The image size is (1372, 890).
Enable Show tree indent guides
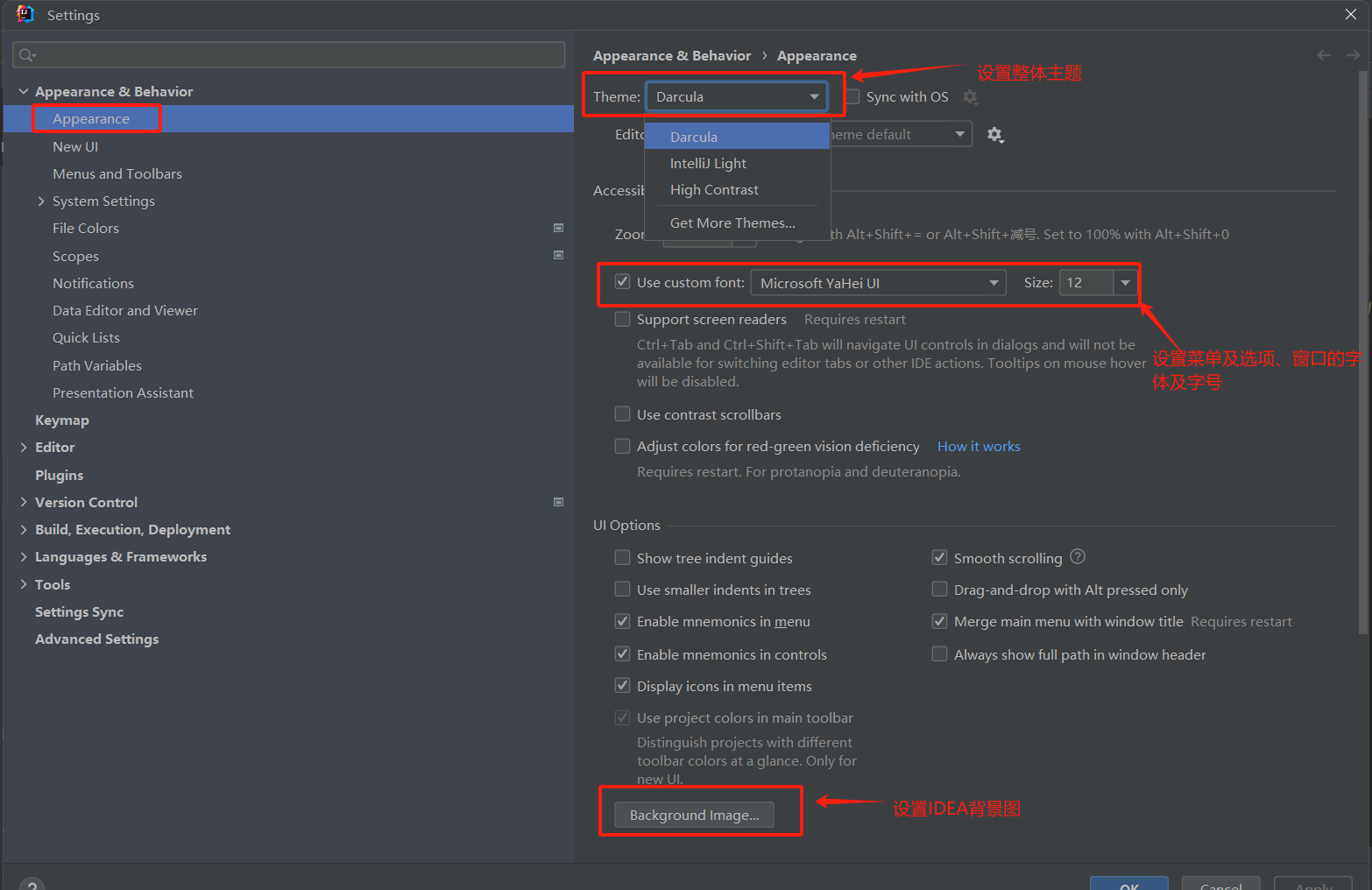(622, 557)
